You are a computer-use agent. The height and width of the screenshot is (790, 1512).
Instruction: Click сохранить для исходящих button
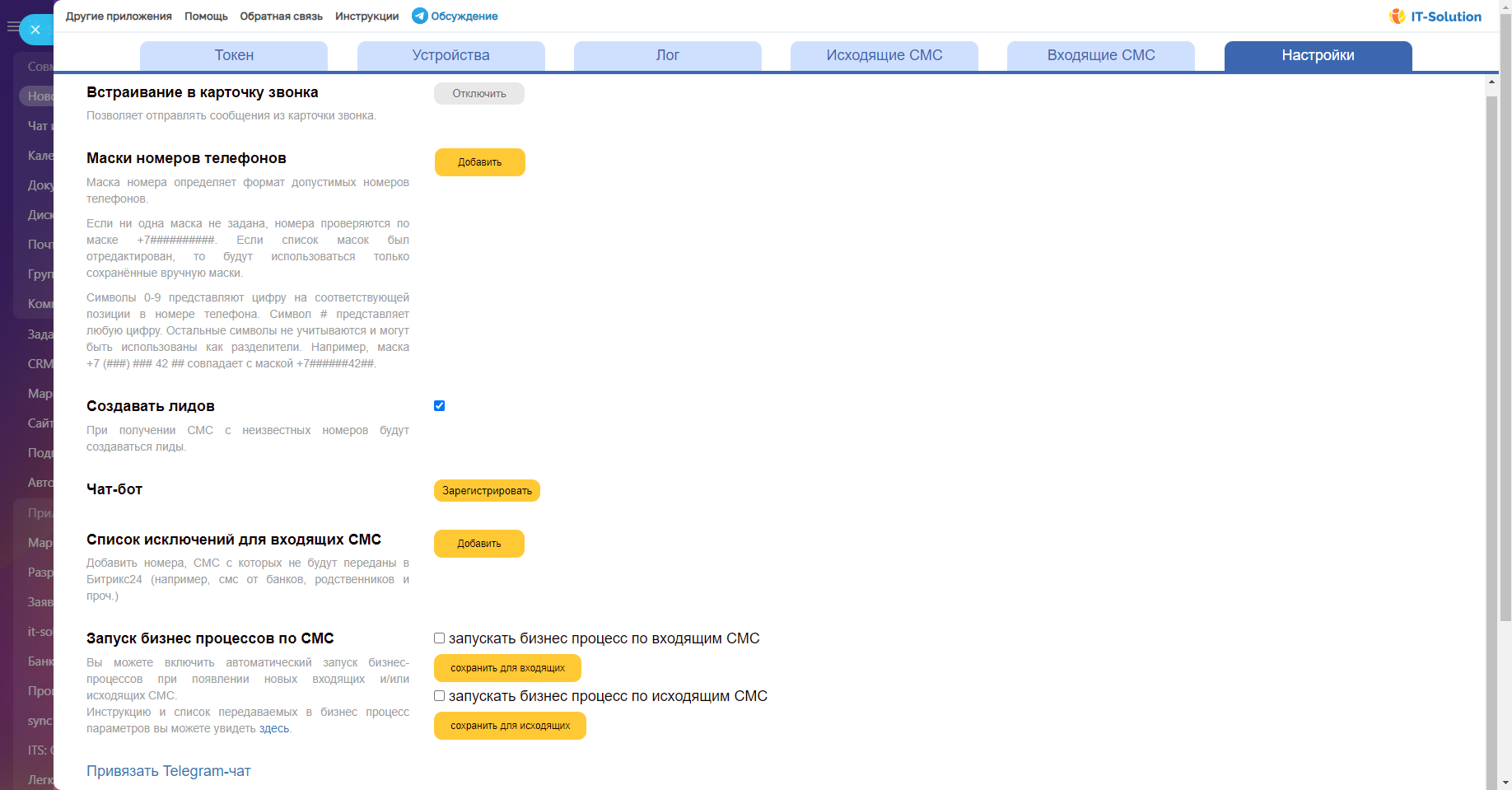(x=510, y=726)
